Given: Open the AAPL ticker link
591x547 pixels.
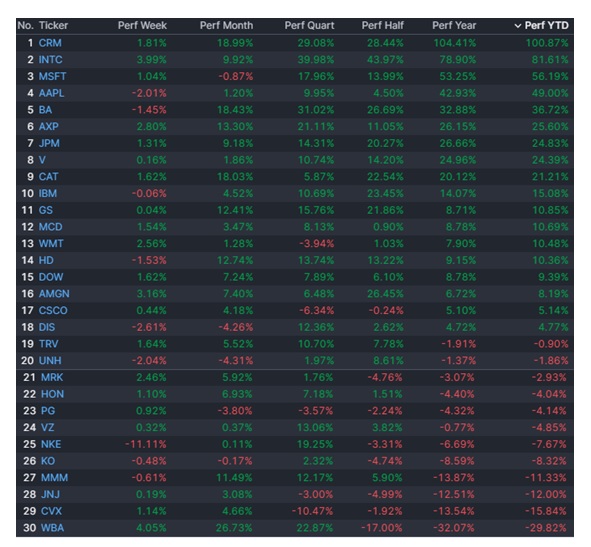Looking at the screenshot, I should [51, 93].
